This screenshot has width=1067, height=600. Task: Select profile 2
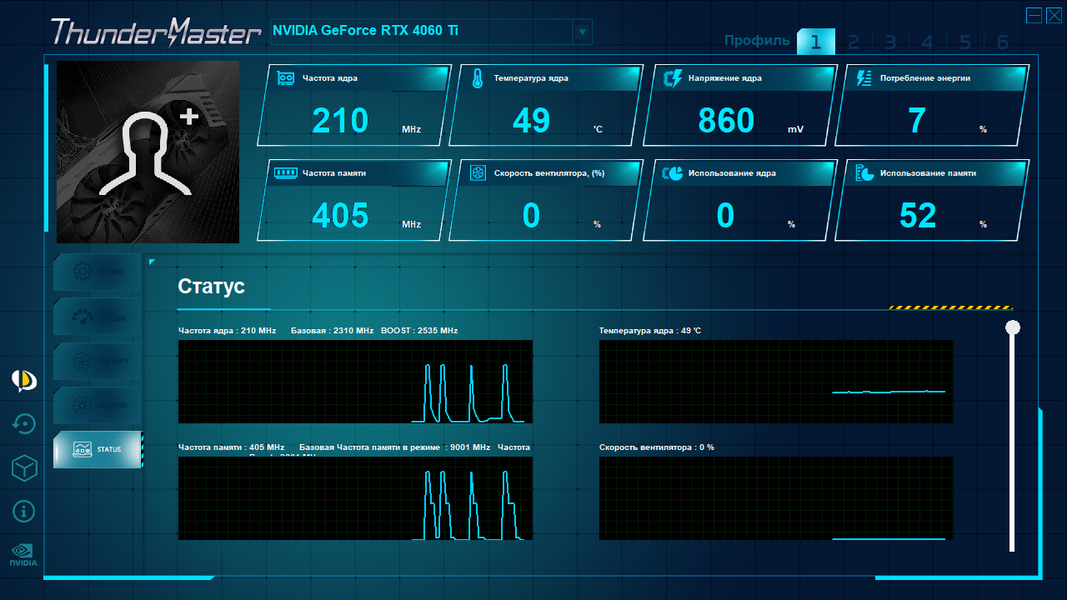pos(853,42)
